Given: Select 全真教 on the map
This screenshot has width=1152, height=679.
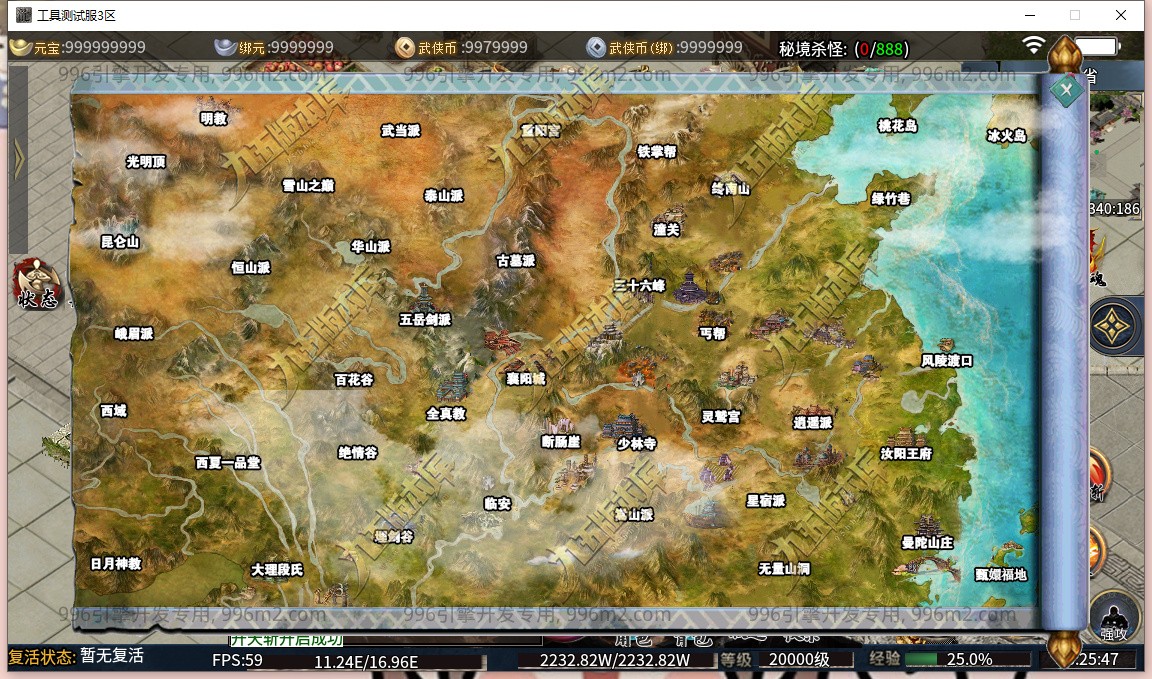Looking at the screenshot, I should [x=446, y=414].
